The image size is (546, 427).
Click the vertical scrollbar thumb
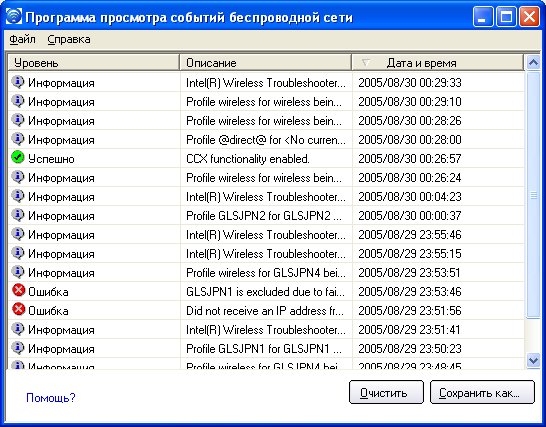point(533,194)
